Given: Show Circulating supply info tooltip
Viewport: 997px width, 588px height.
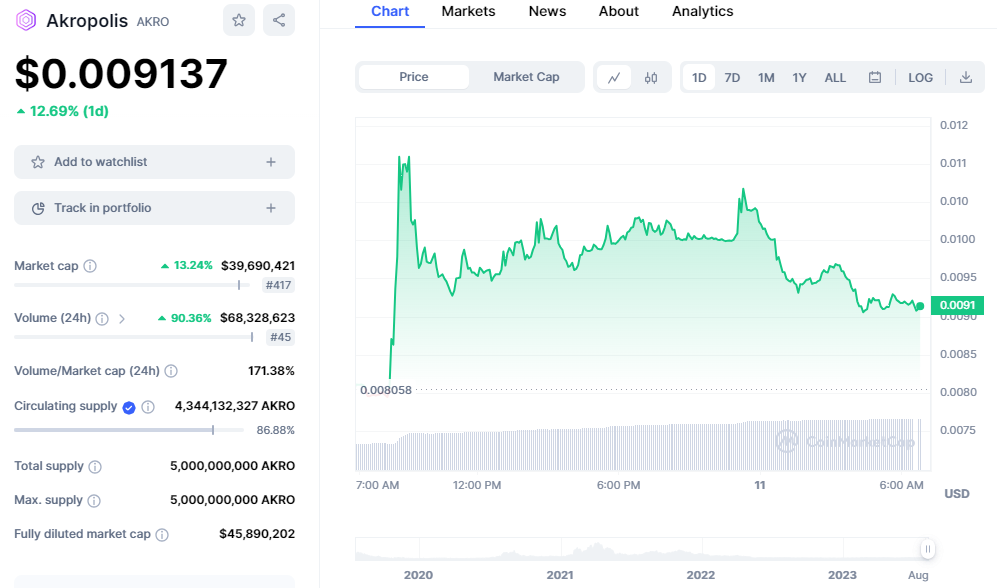Looking at the screenshot, I should pos(148,407).
